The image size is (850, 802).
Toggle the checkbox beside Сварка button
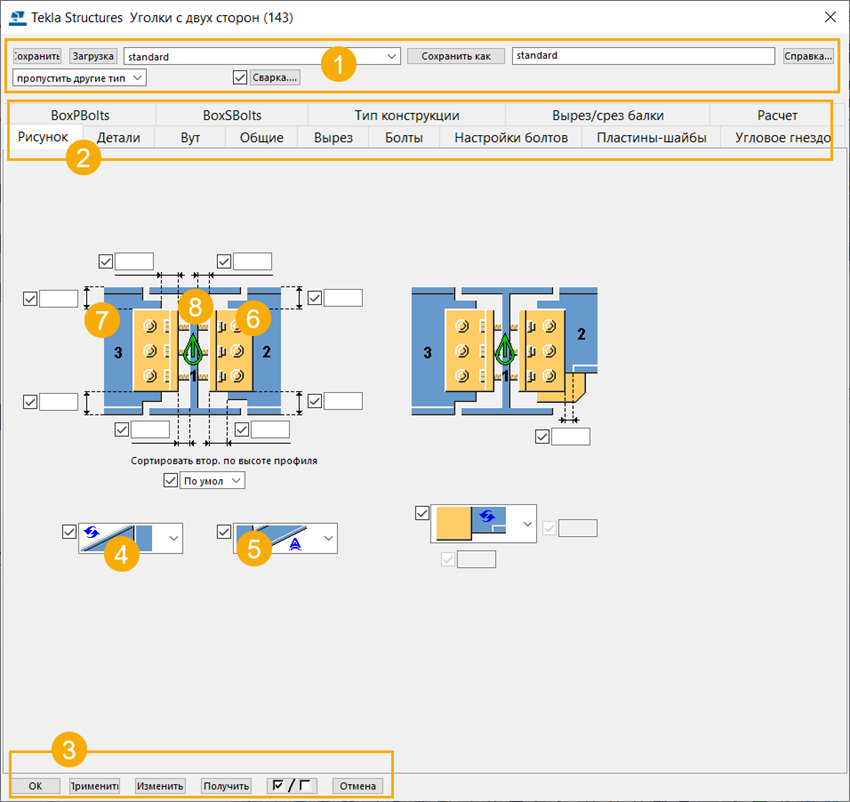coord(240,78)
